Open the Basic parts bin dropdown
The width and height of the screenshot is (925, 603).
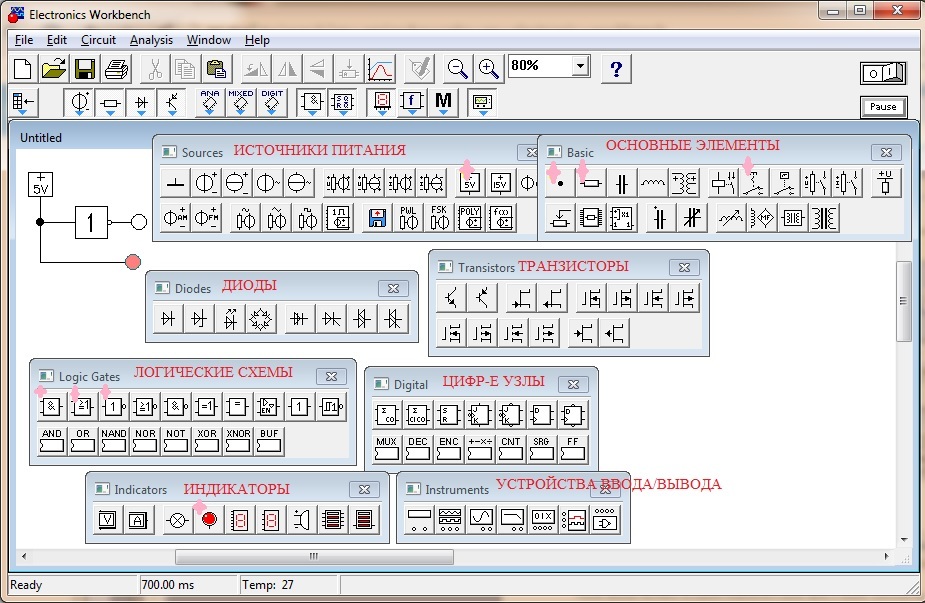(110, 103)
